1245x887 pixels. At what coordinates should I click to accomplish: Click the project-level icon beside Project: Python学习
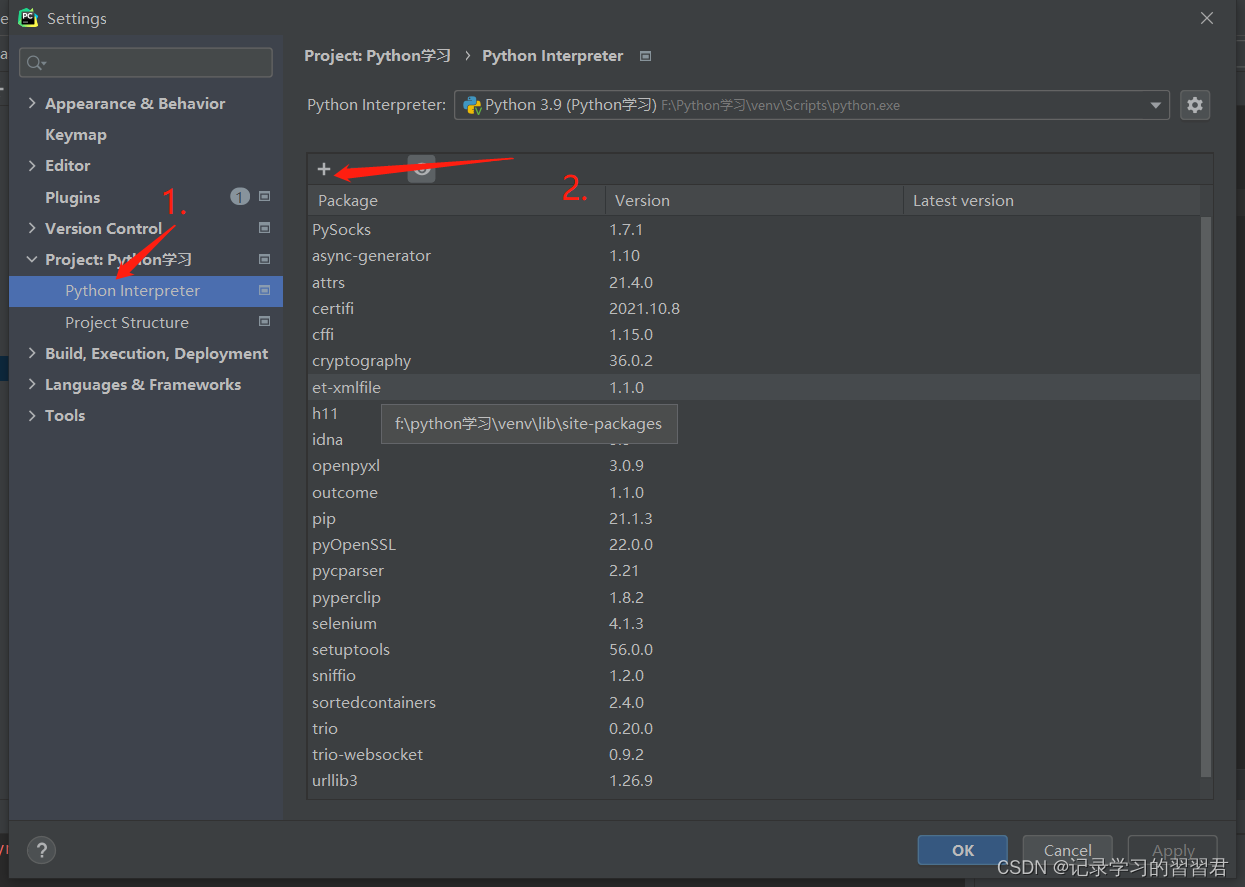point(265,259)
